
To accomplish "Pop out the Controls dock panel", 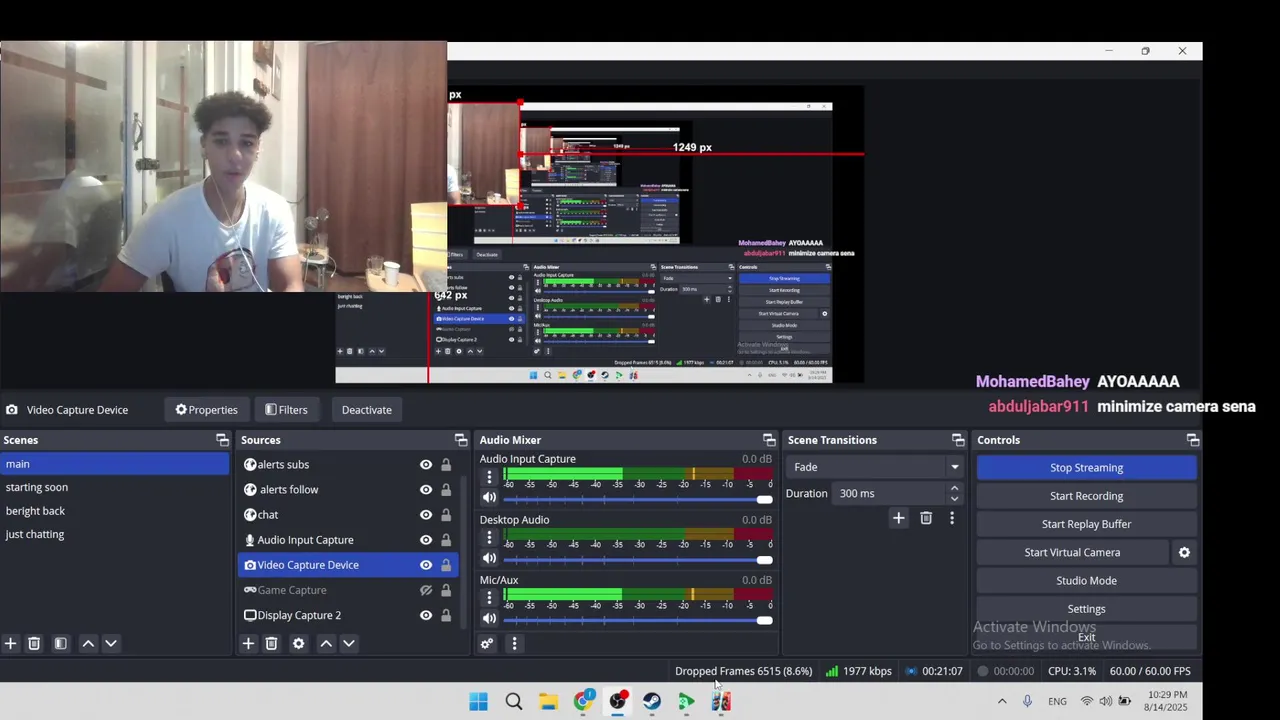I will click(x=1193, y=440).
